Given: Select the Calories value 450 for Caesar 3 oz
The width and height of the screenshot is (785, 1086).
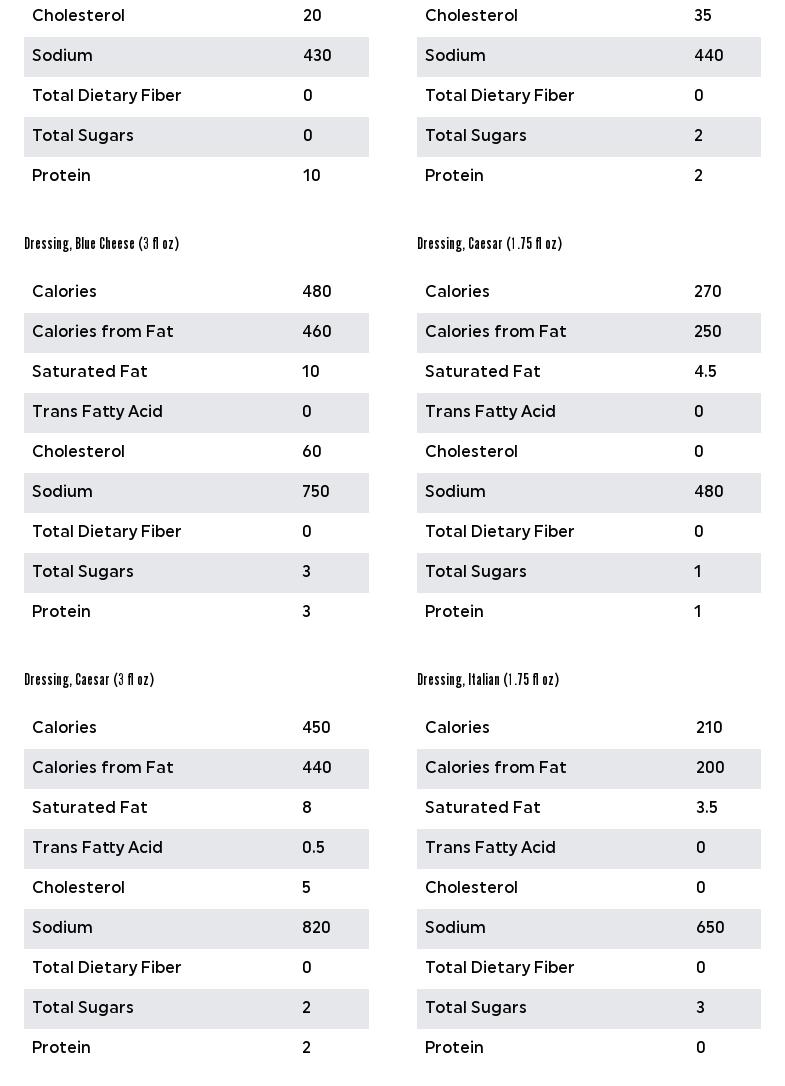Looking at the screenshot, I should (x=316, y=728).
